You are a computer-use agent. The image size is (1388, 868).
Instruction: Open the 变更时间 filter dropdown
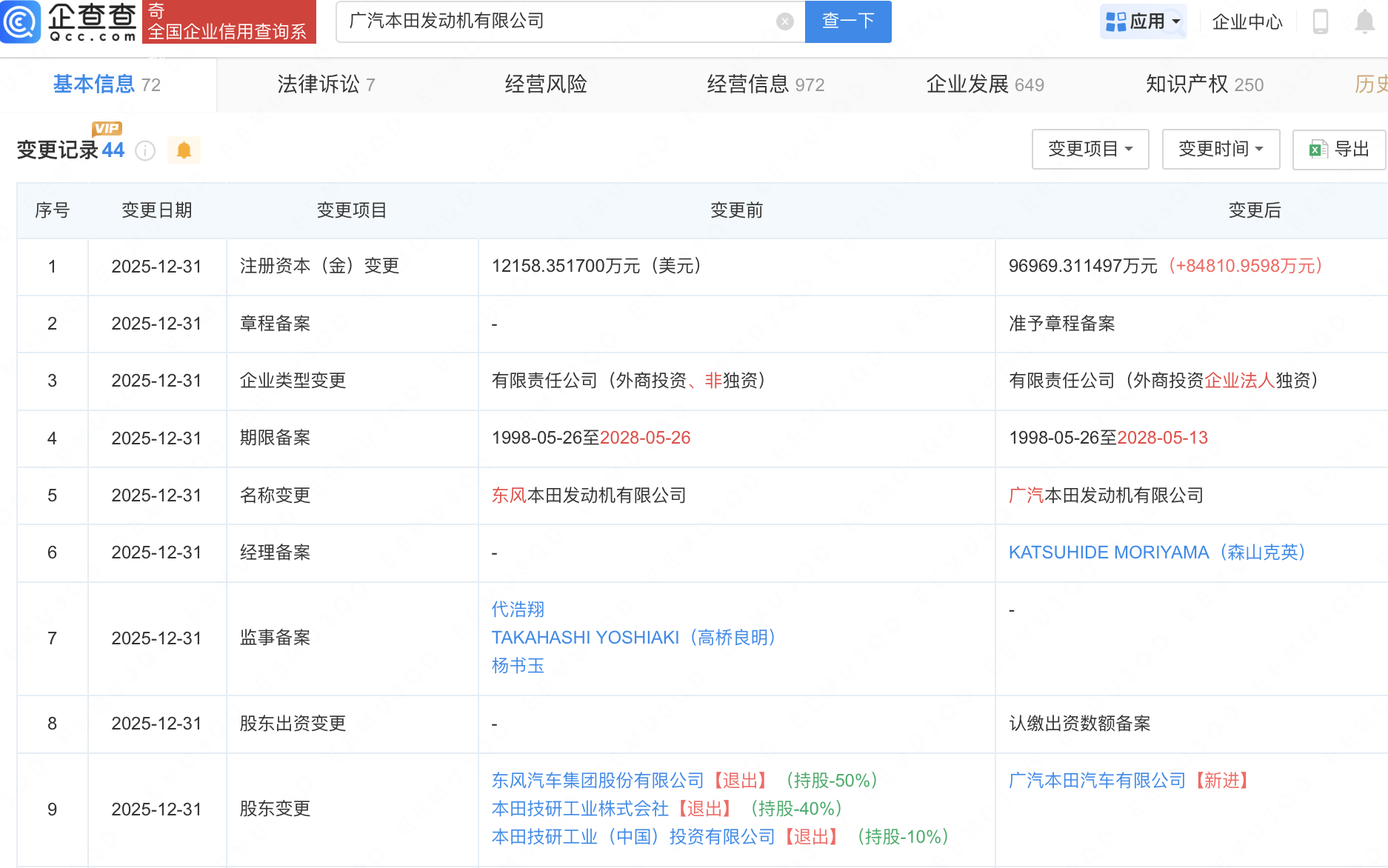coord(1220,150)
